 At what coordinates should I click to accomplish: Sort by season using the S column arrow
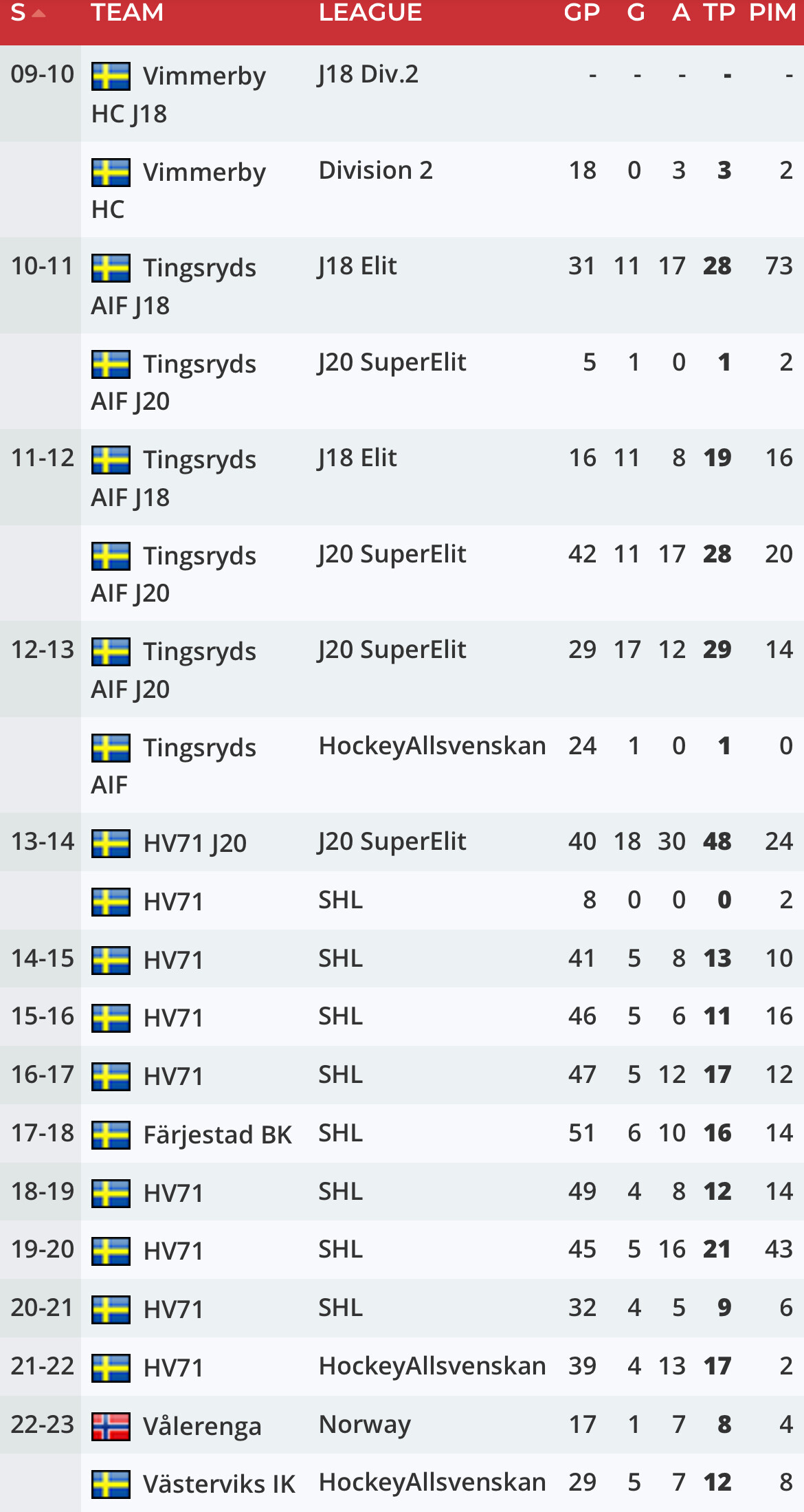[38, 13]
